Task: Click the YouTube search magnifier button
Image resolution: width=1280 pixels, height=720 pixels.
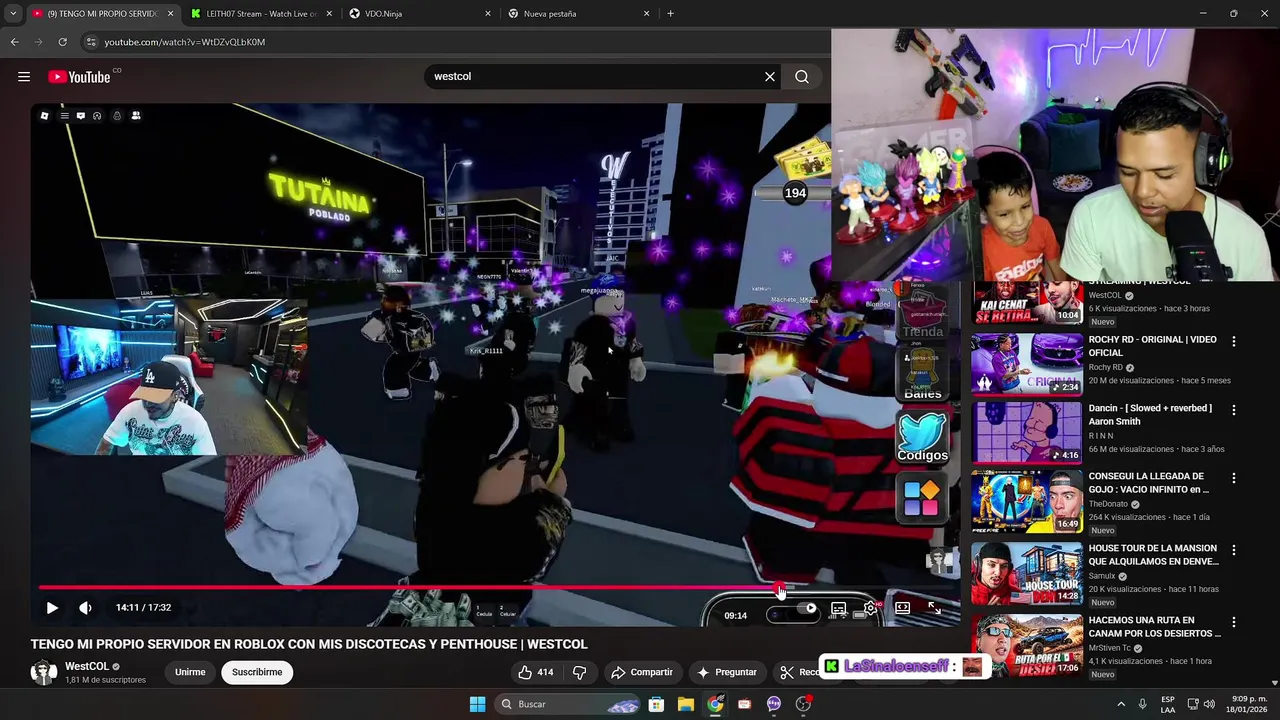Action: [x=802, y=77]
